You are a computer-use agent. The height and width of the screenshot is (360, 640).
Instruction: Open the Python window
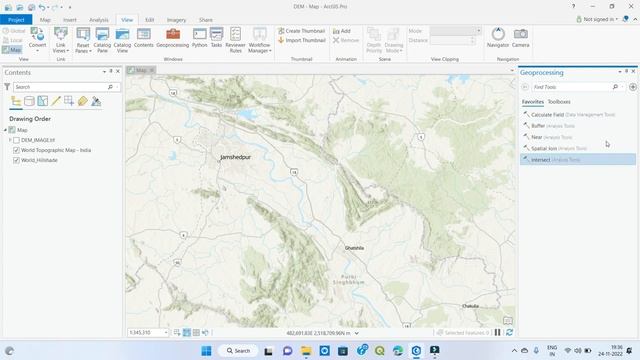click(x=200, y=38)
